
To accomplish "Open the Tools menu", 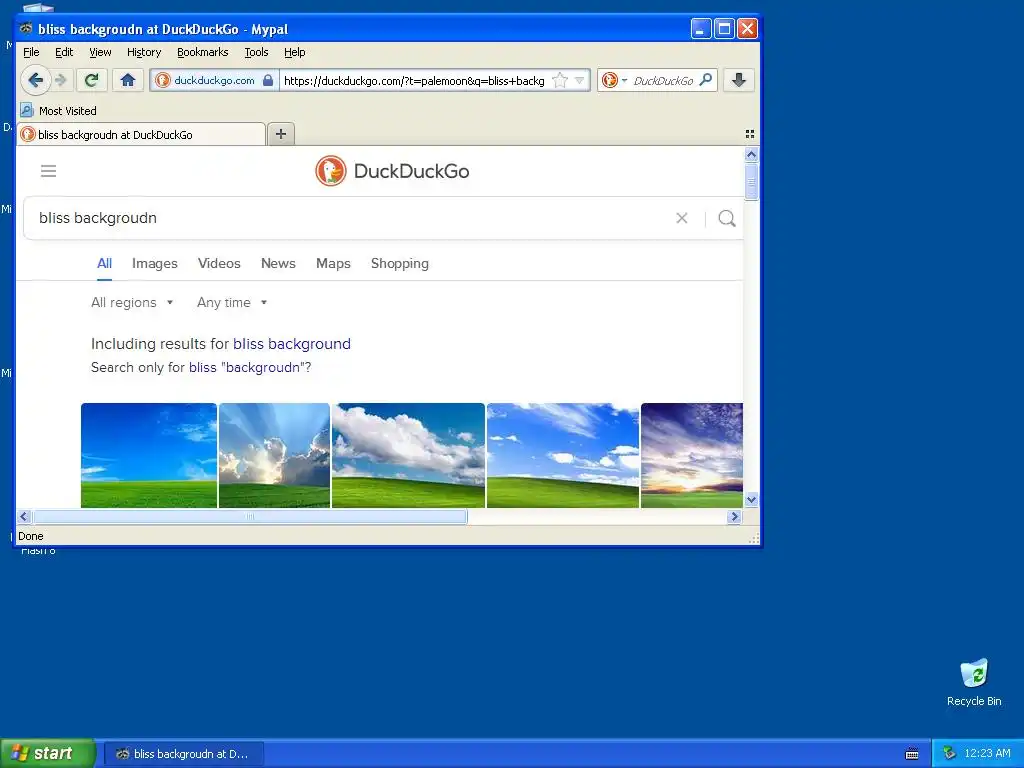I will 256,52.
